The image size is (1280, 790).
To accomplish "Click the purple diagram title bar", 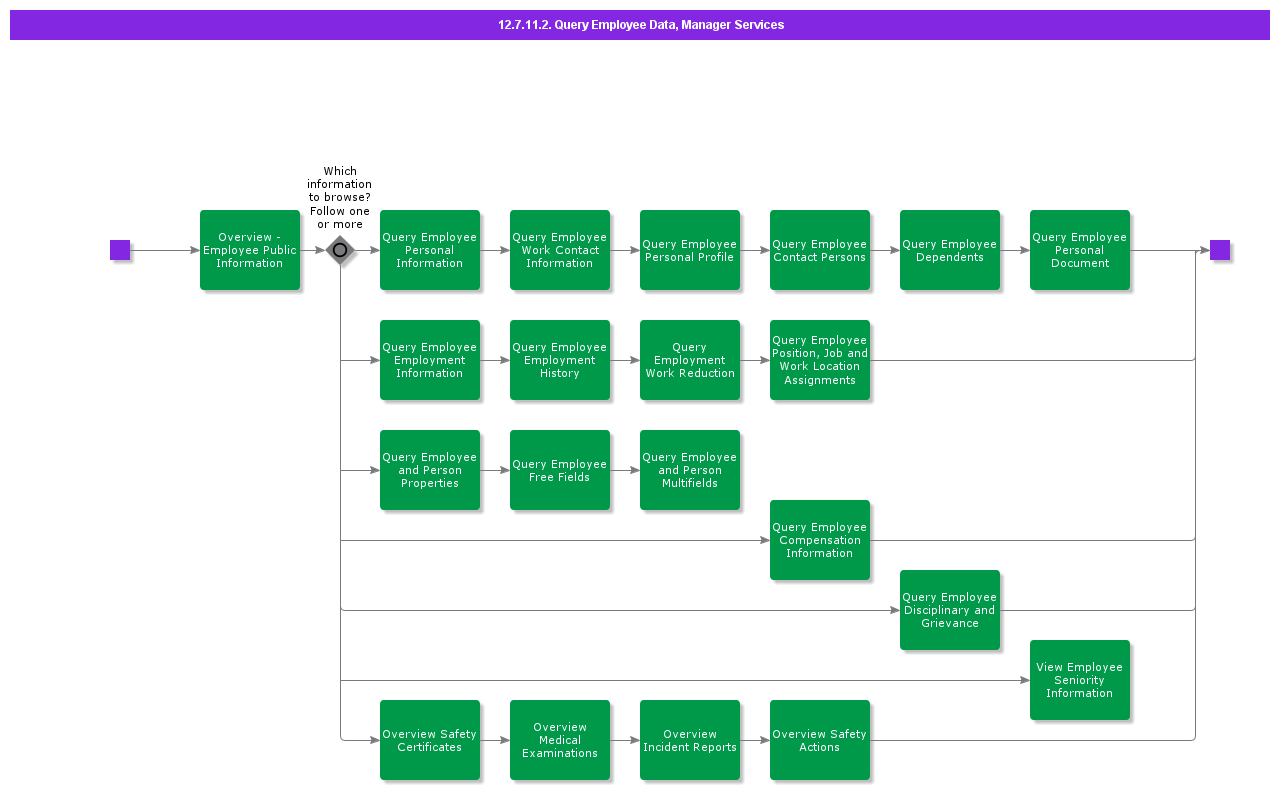I will click(x=640, y=25).
